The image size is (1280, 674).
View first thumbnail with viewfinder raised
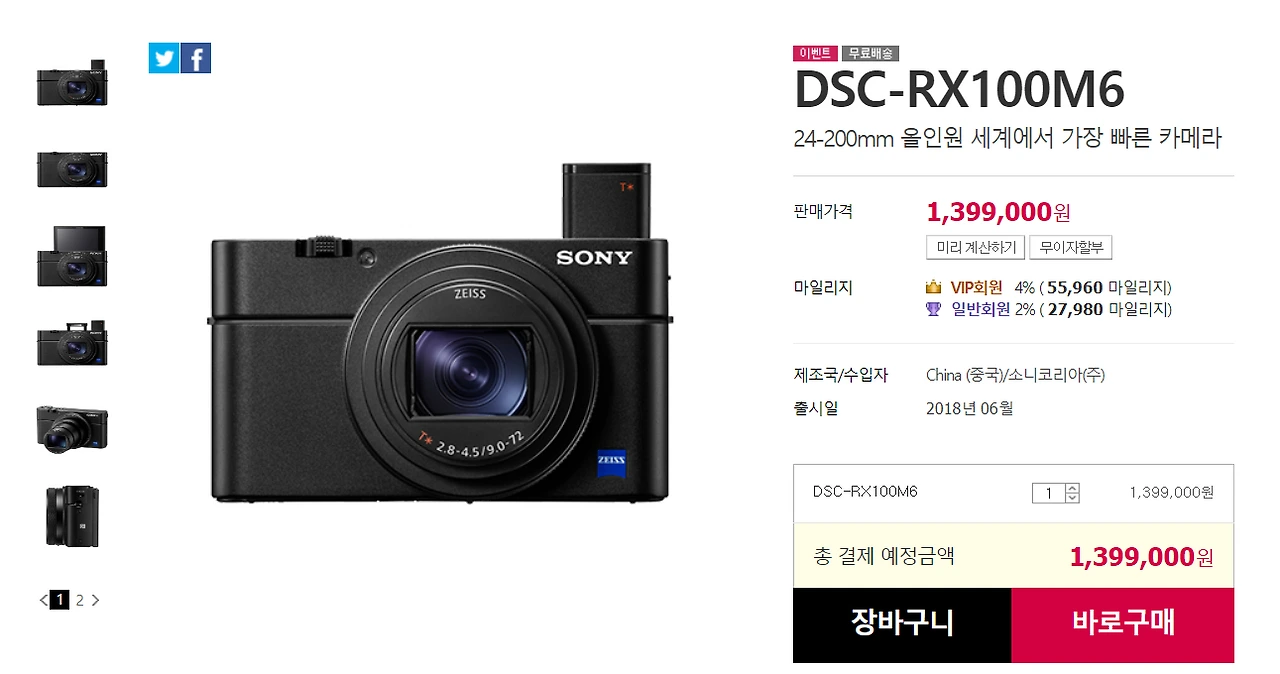click(72, 84)
